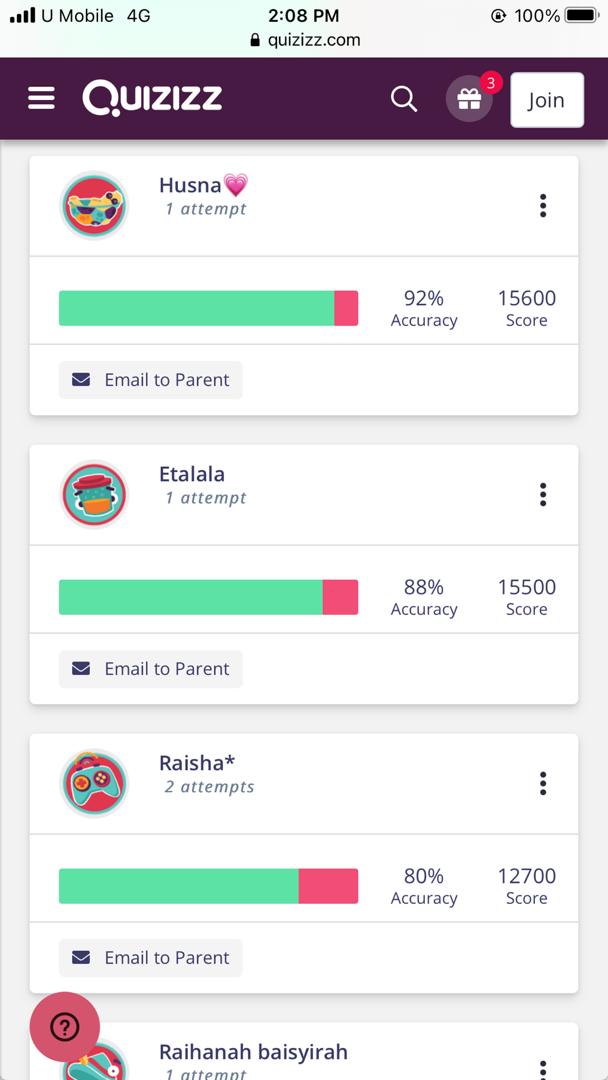Viewport: 608px width, 1080px height.
Task: Tap the search magnifier icon
Action: (x=404, y=99)
